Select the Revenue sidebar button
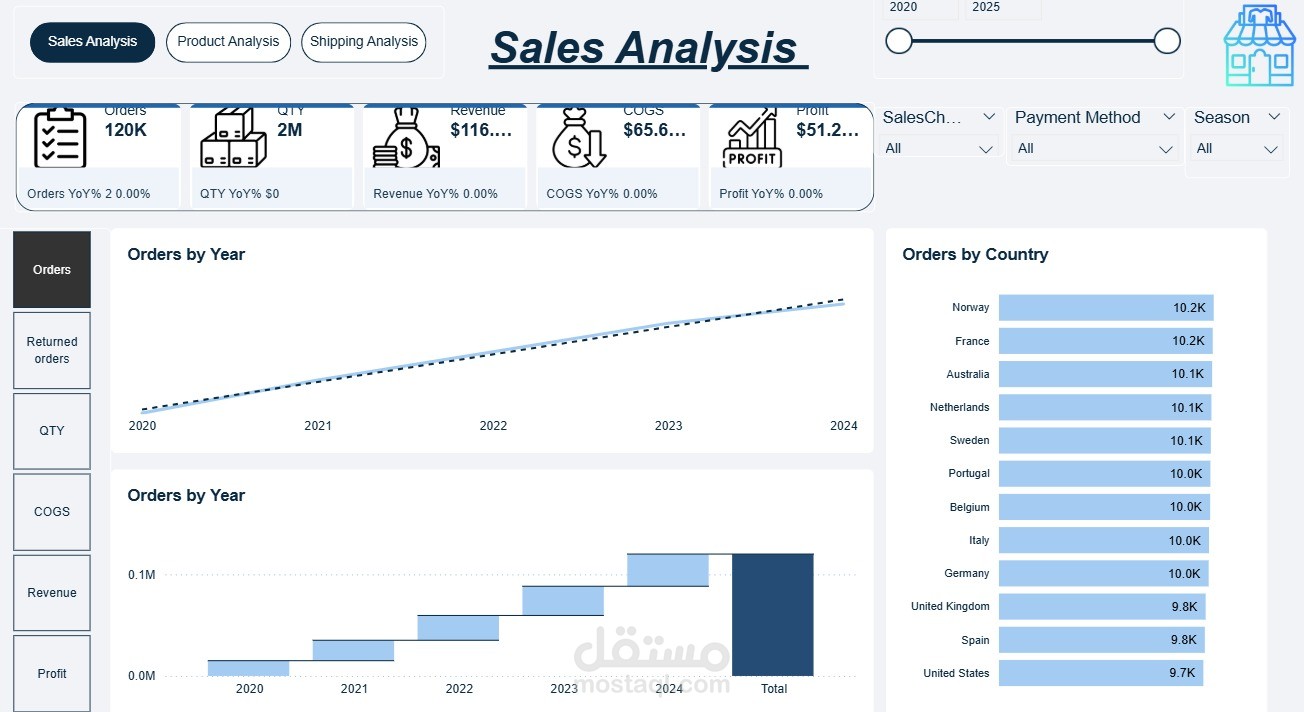This screenshot has height=712, width=1304. tap(51, 592)
